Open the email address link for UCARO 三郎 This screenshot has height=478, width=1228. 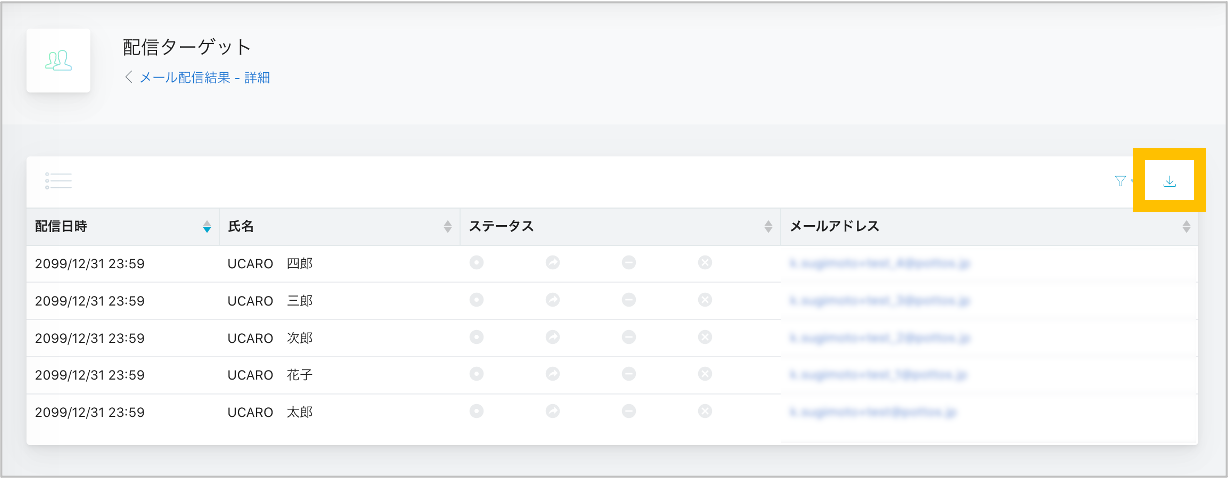tap(879, 301)
